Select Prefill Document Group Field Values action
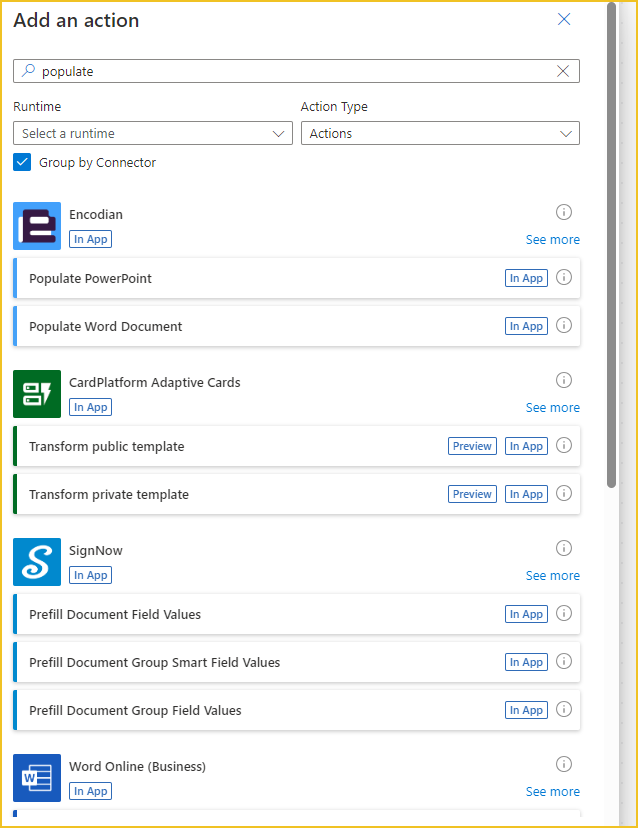The width and height of the screenshot is (638, 828). 296,710
